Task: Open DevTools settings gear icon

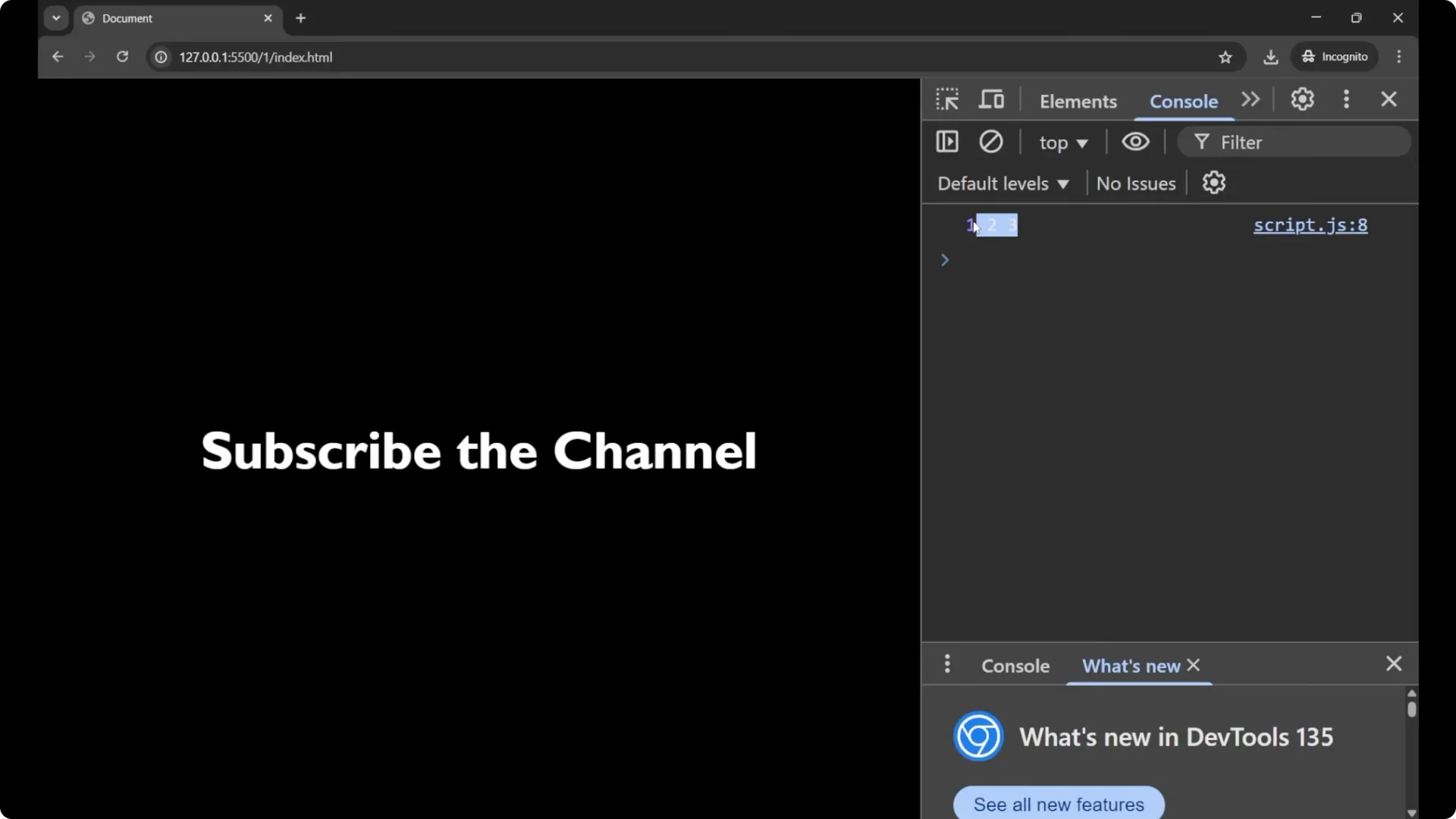Action: tap(1302, 99)
